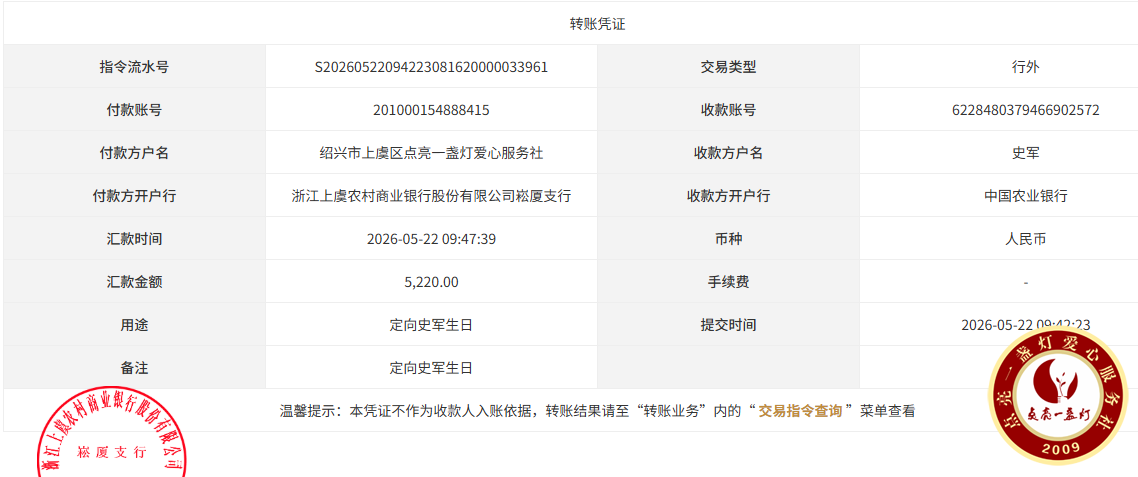Screen dimensions: 1138x477
Task: Click the 交易指令查询 link
Action: [x=800, y=411]
